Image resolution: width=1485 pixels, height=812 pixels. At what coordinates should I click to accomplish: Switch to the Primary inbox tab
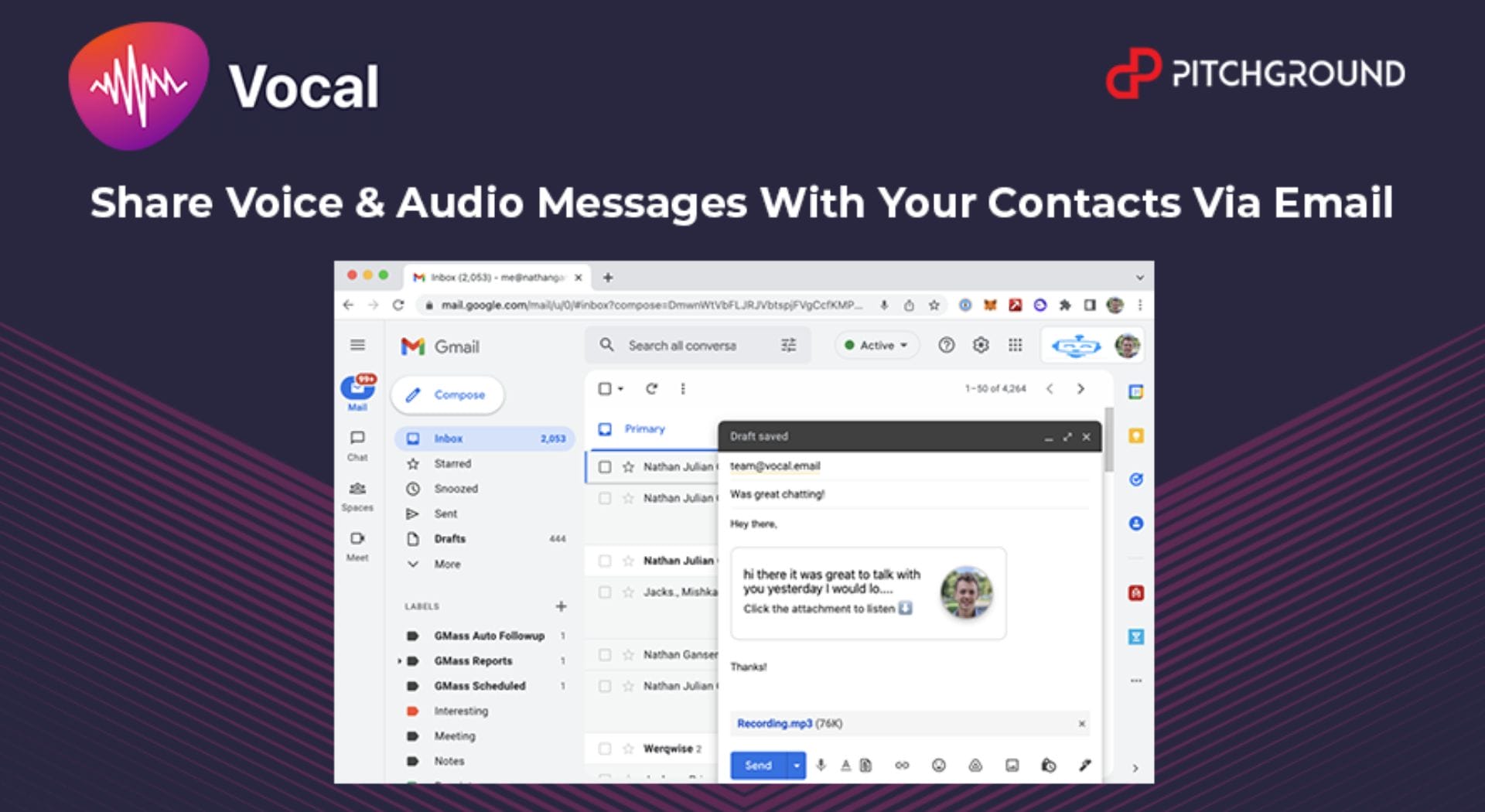(643, 428)
